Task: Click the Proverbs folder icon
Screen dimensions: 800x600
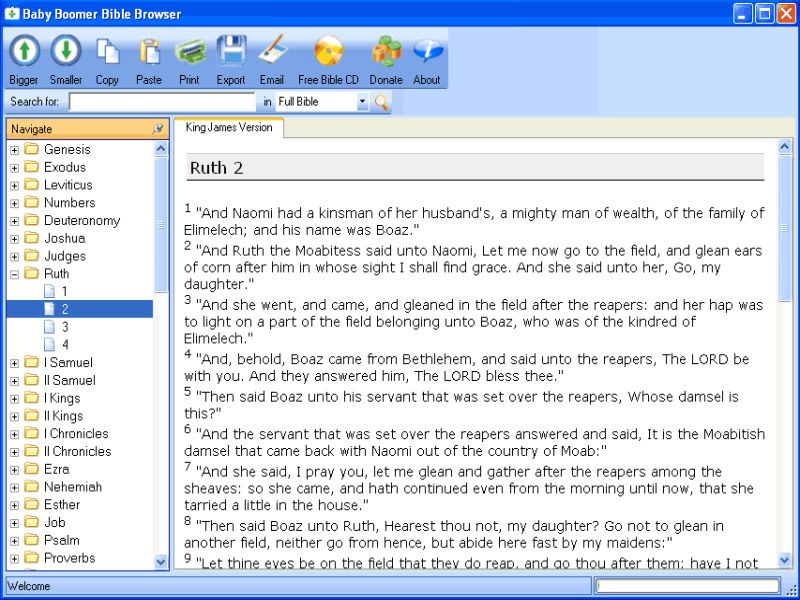Action: pos(32,558)
